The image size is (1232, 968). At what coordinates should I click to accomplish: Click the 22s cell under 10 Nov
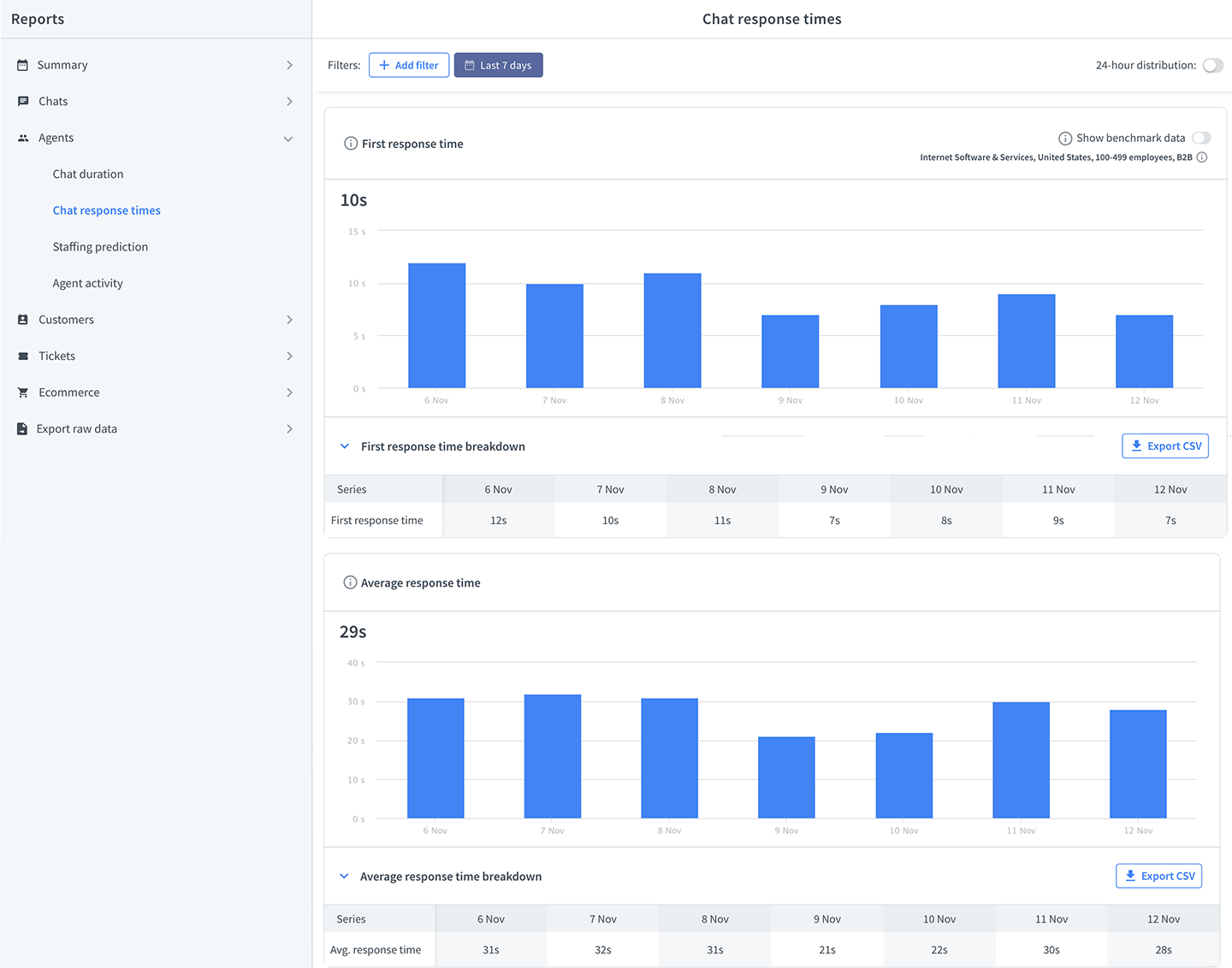[939, 950]
